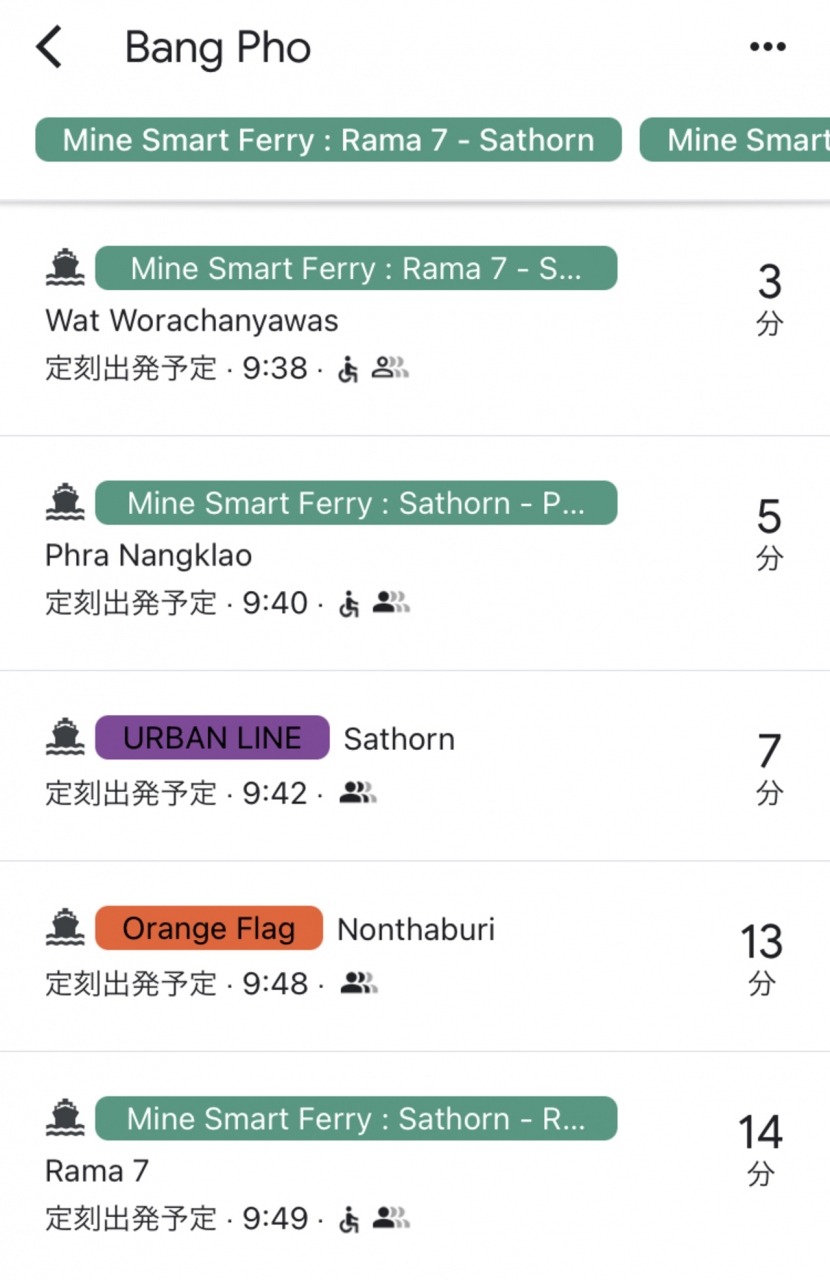Screen dimensions: 830x1280
Task: Tap the Orange Flag line badge
Action: [x=209, y=928]
